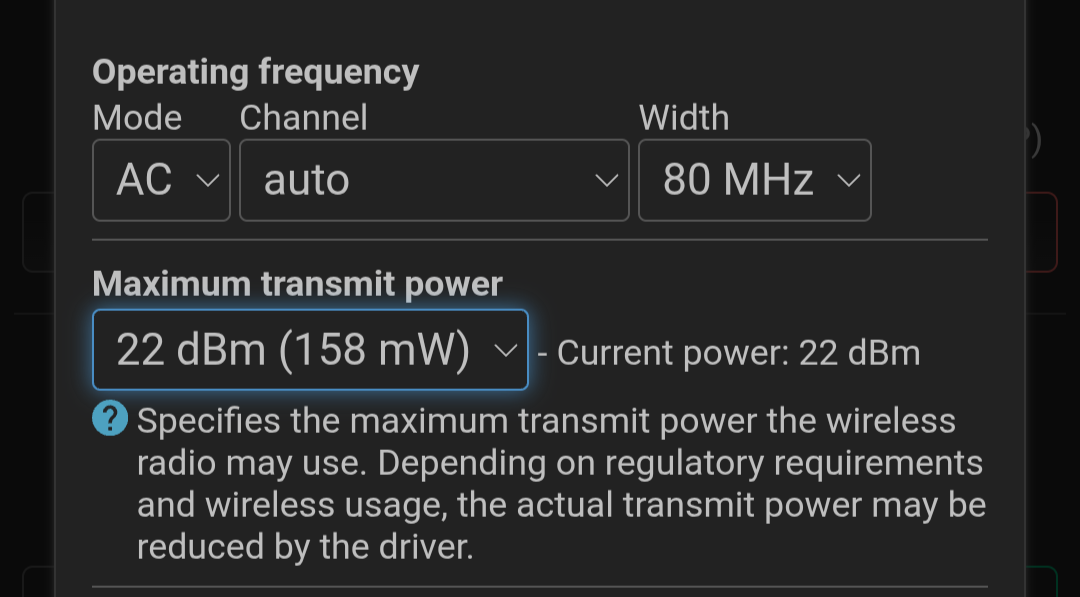This screenshot has height=597, width=1080.
Task: Click the green-outlined button behind the dialog
Action: coord(1043,581)
